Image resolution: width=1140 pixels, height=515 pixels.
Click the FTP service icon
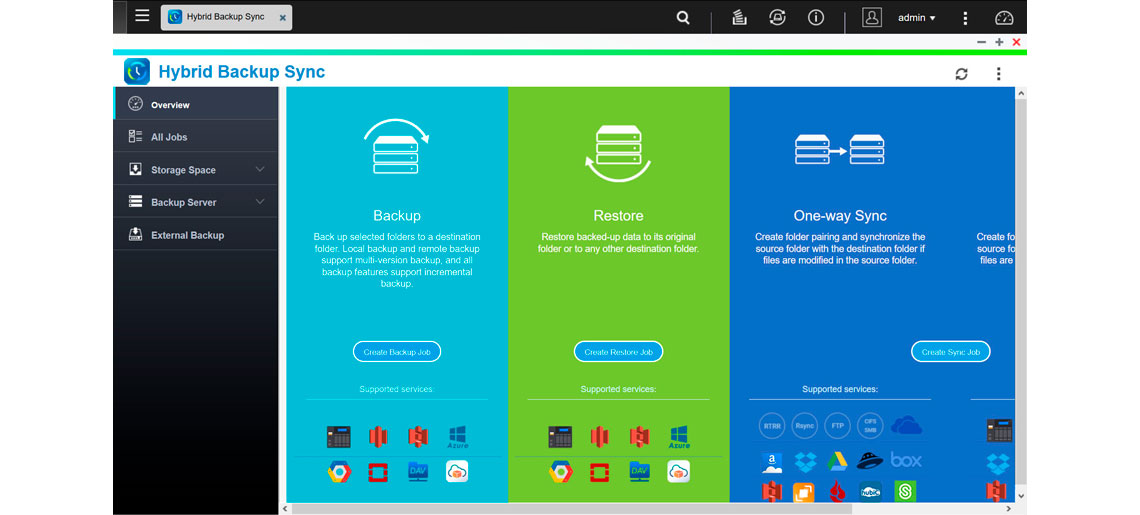click(837, 426)
